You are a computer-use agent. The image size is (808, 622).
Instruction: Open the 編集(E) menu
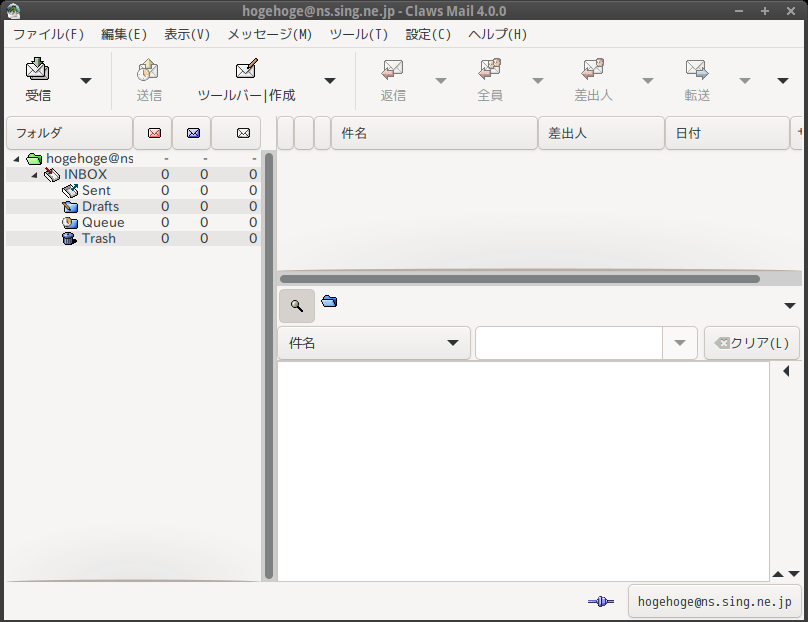click(124, 35)
